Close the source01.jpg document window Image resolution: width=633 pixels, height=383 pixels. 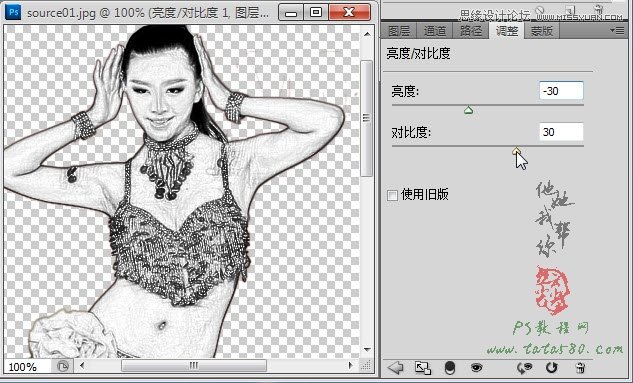click(x=349, y=13)
